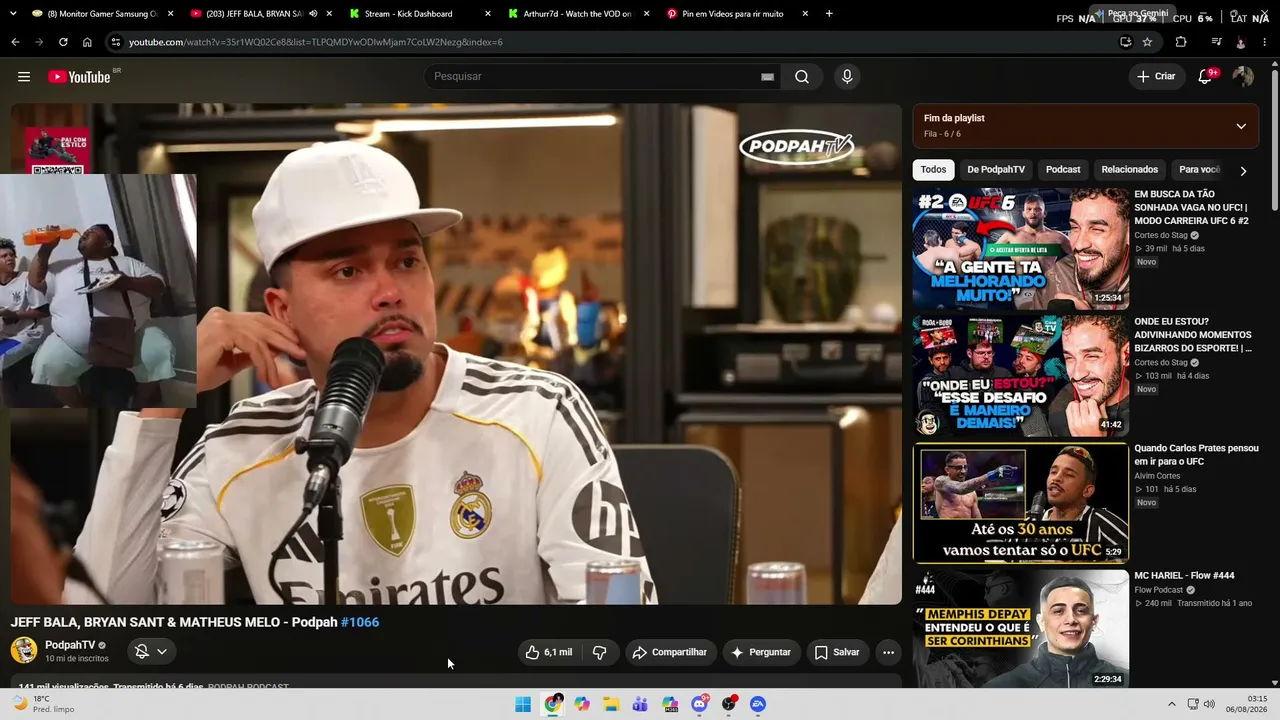1280x720 pixels.
Task: Open the PodpahTV channel name link
Action: pyautogui.click(x=70, y=645)
